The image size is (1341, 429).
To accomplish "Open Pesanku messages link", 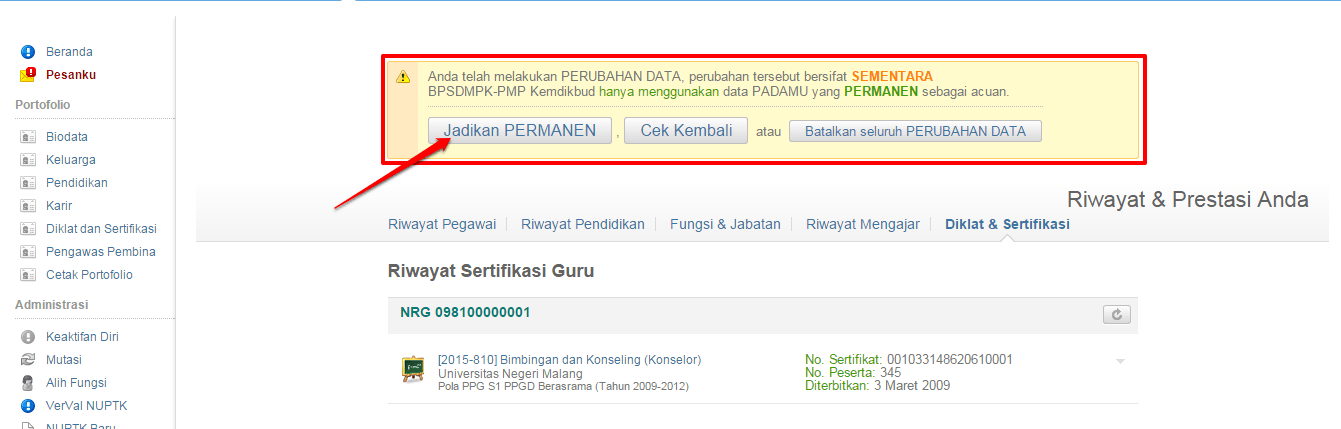I will (x=71, y=75).
